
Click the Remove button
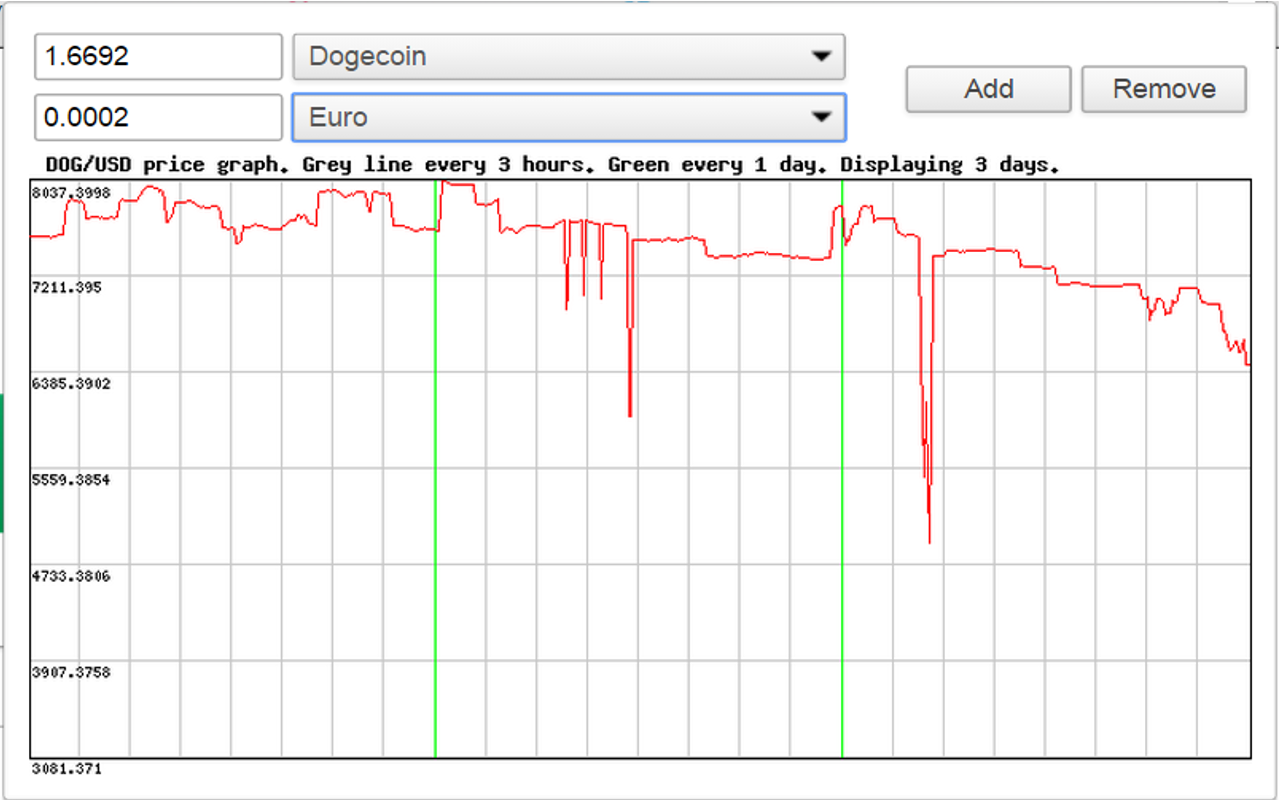pyautogui.click(x=1164, y=89)
